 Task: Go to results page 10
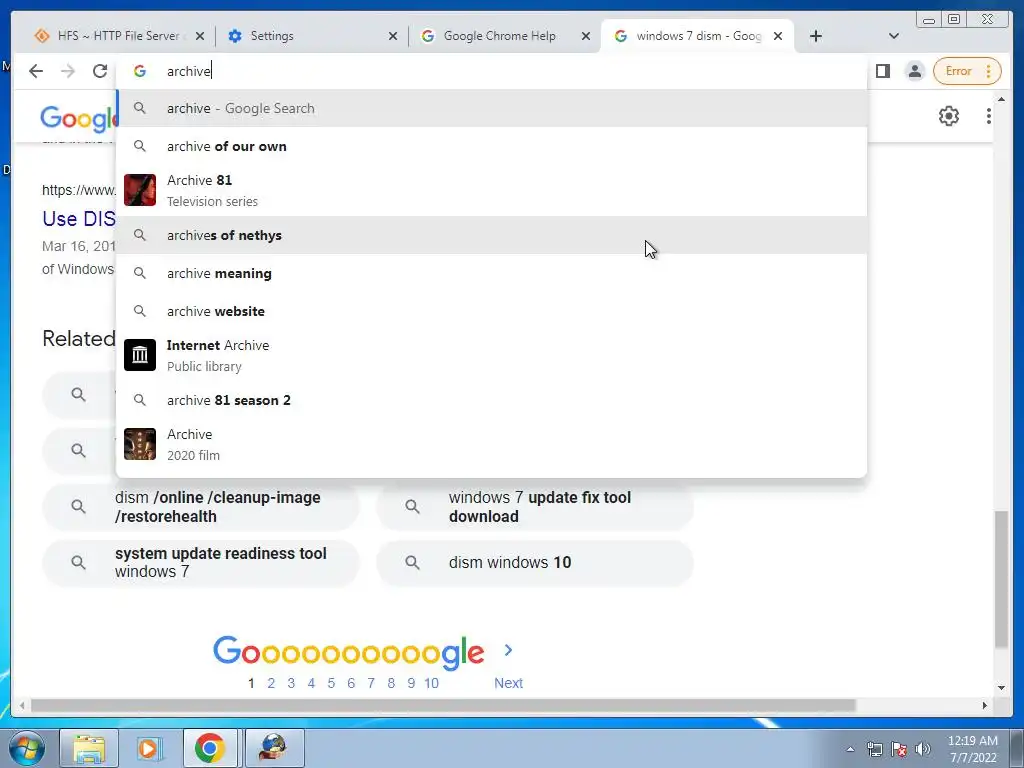coord(431,683)
